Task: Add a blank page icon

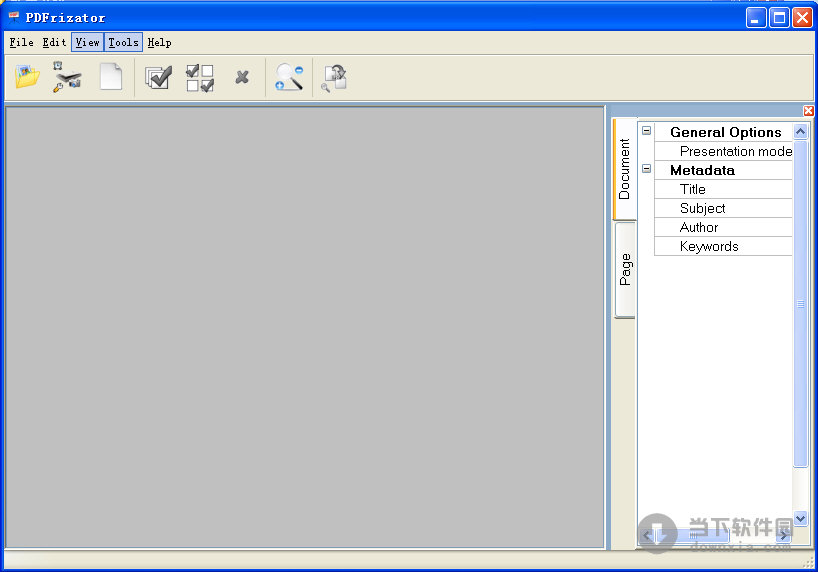Action: 111,77
